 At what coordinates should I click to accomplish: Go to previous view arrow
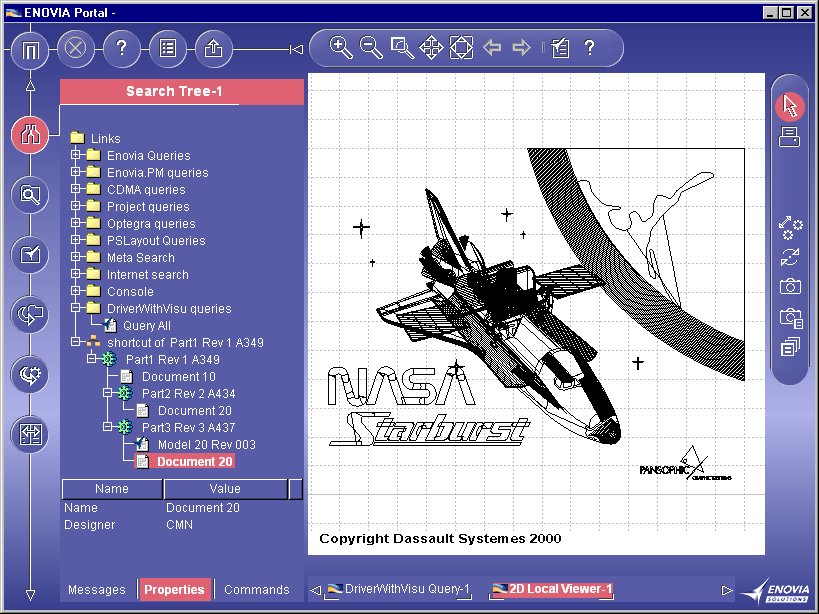click(492, 48)
